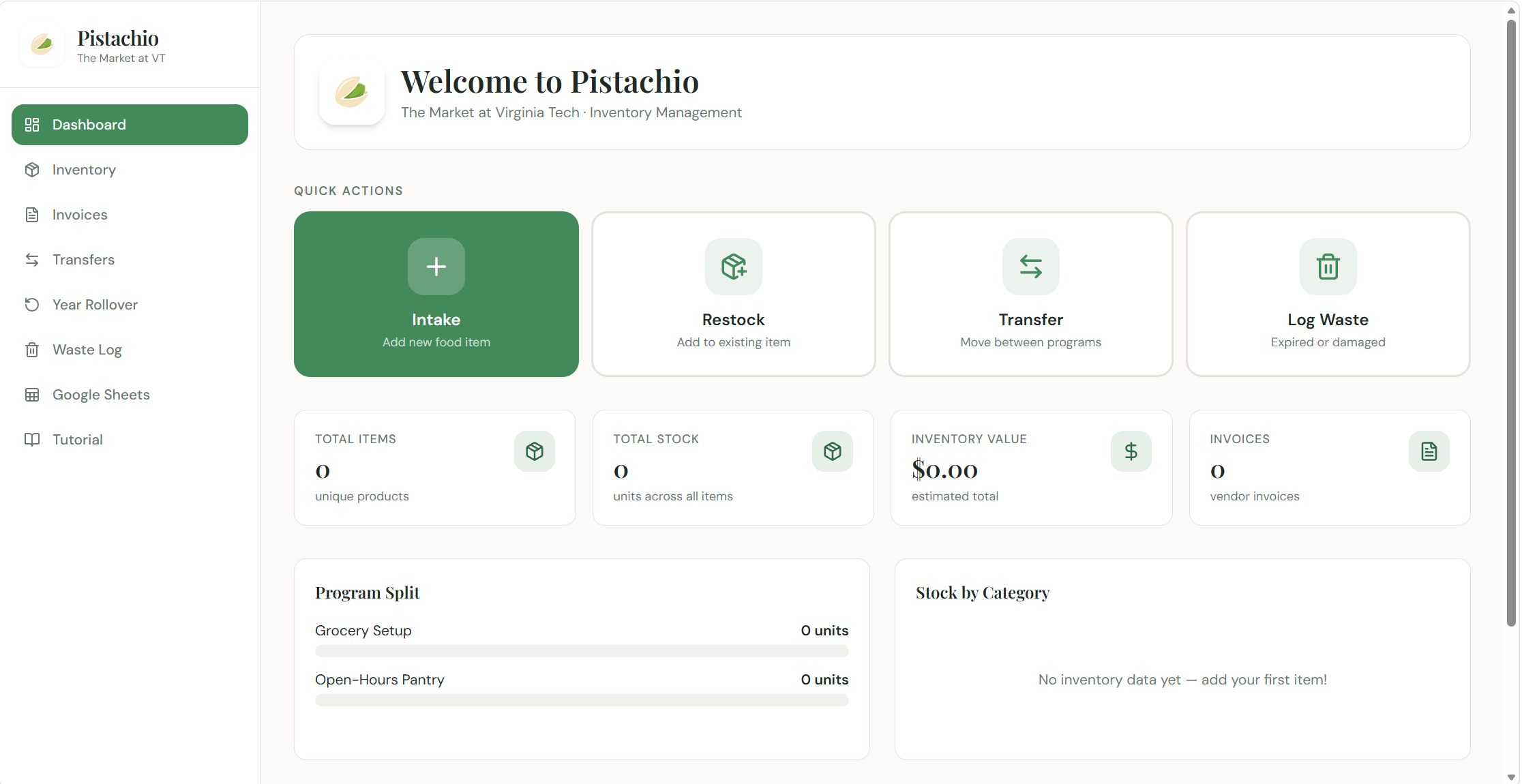This screenshot has height=784, width=1522.
Task: Click the Total Stock cube icon
Action: pyautogui.click(x=832, y=451)
